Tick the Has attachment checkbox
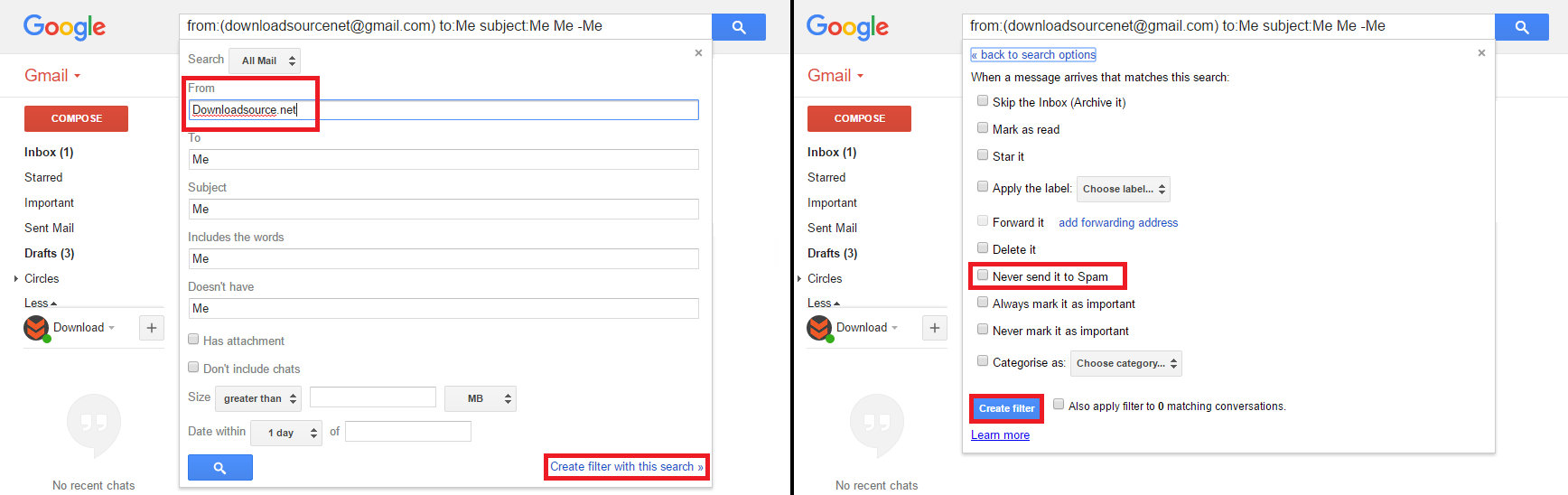Image resolution: width=1568 pixels, height=495 pixels. tap(193, 340)
